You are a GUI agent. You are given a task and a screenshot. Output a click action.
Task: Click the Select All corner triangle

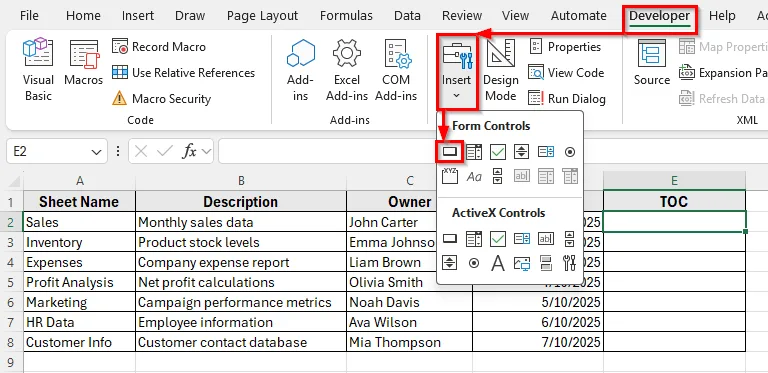click(15, 181)
